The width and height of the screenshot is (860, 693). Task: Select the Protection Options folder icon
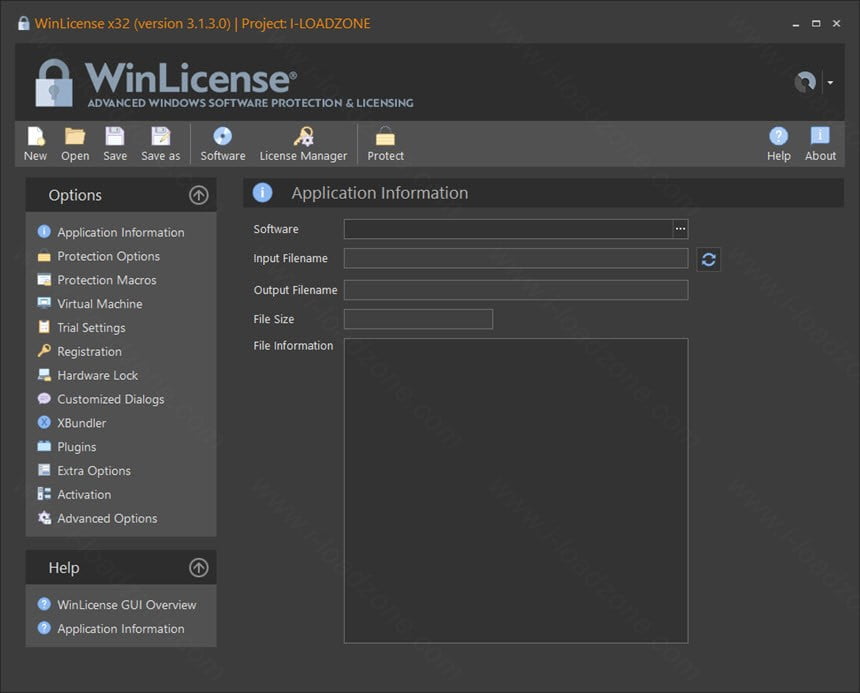[x=44, y=256]
